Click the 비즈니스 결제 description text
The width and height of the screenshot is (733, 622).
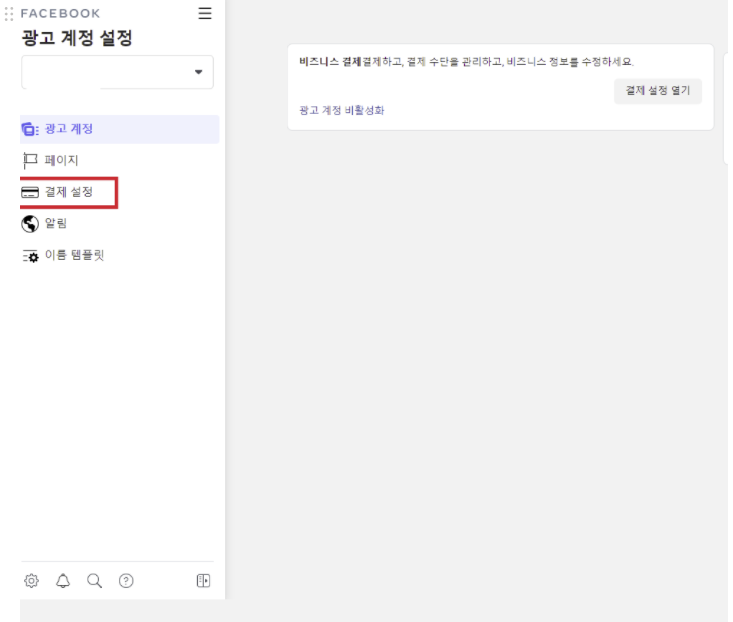point(467,62)
